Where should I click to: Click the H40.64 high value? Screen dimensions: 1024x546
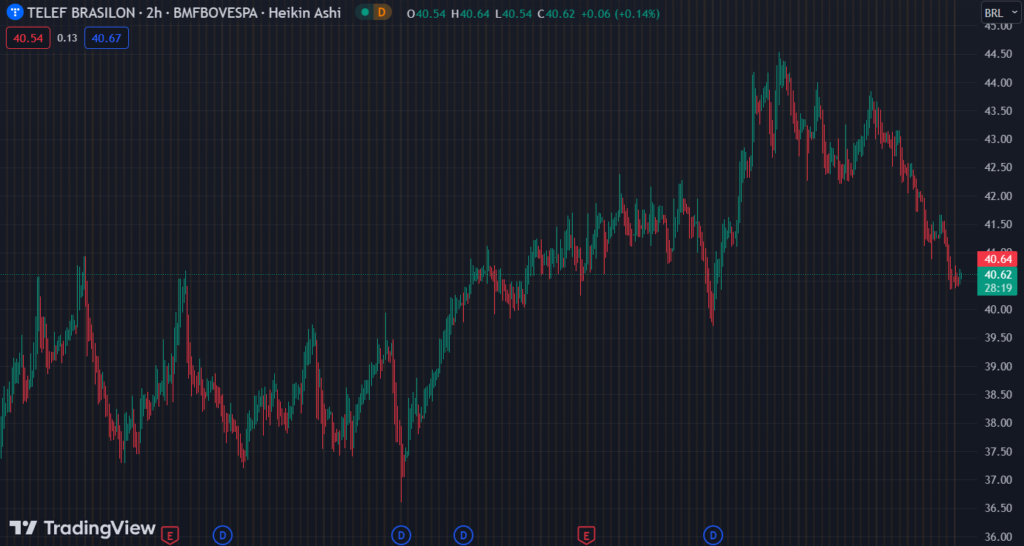tap(470, 14)
